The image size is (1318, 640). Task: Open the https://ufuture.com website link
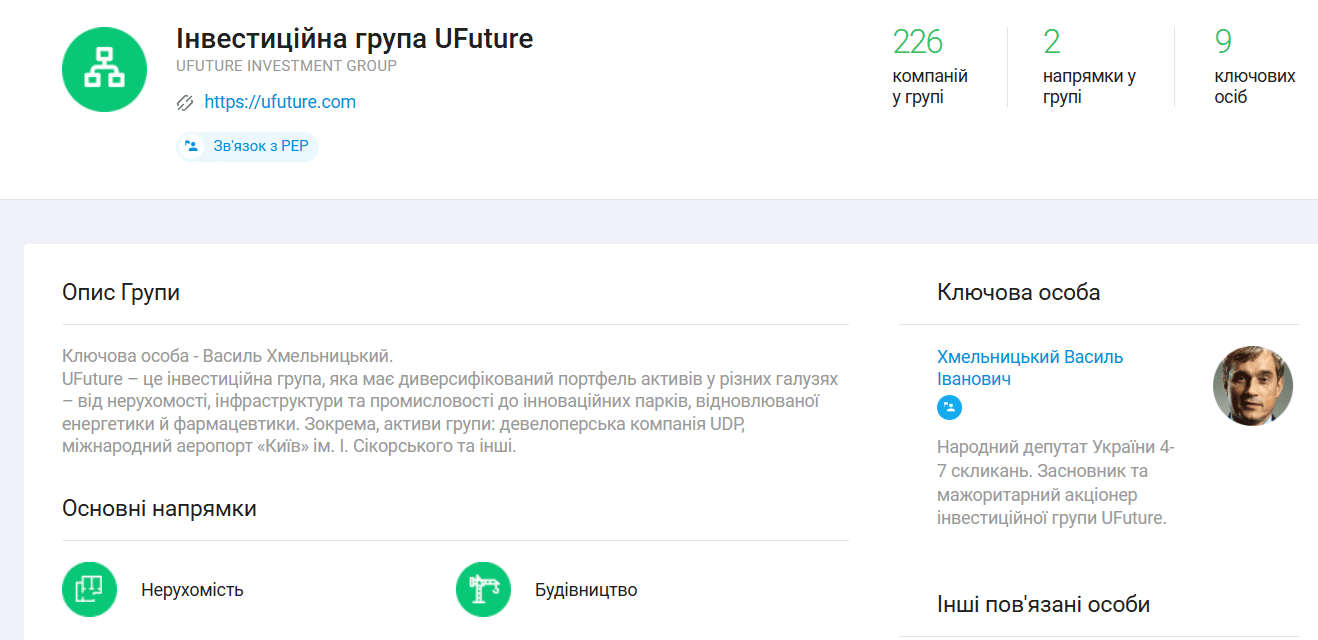[280, 102]
